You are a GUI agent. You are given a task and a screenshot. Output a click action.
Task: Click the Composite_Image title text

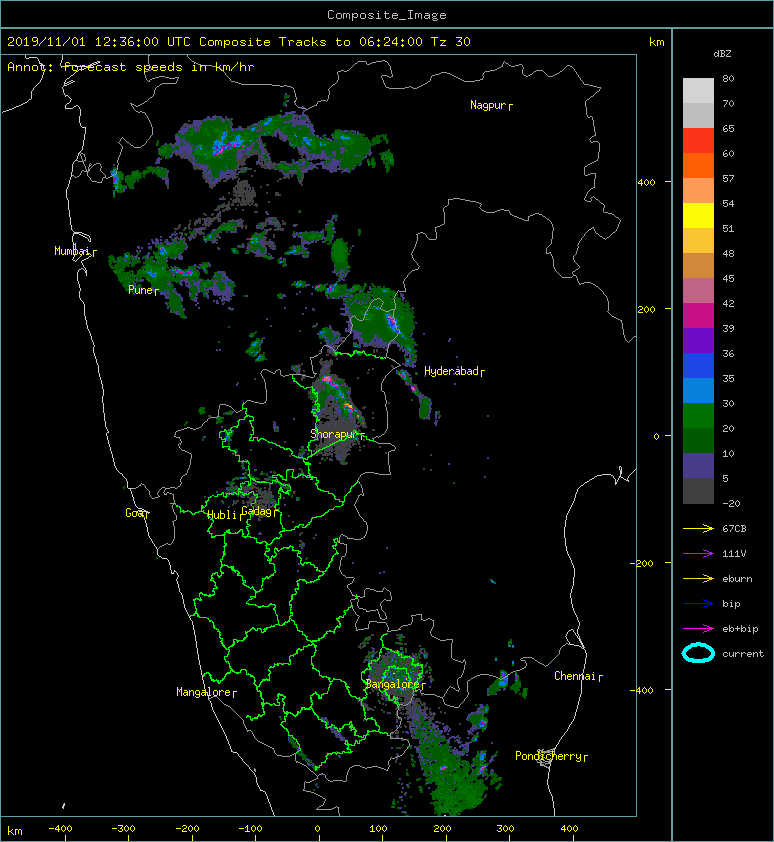coord(387,15)
